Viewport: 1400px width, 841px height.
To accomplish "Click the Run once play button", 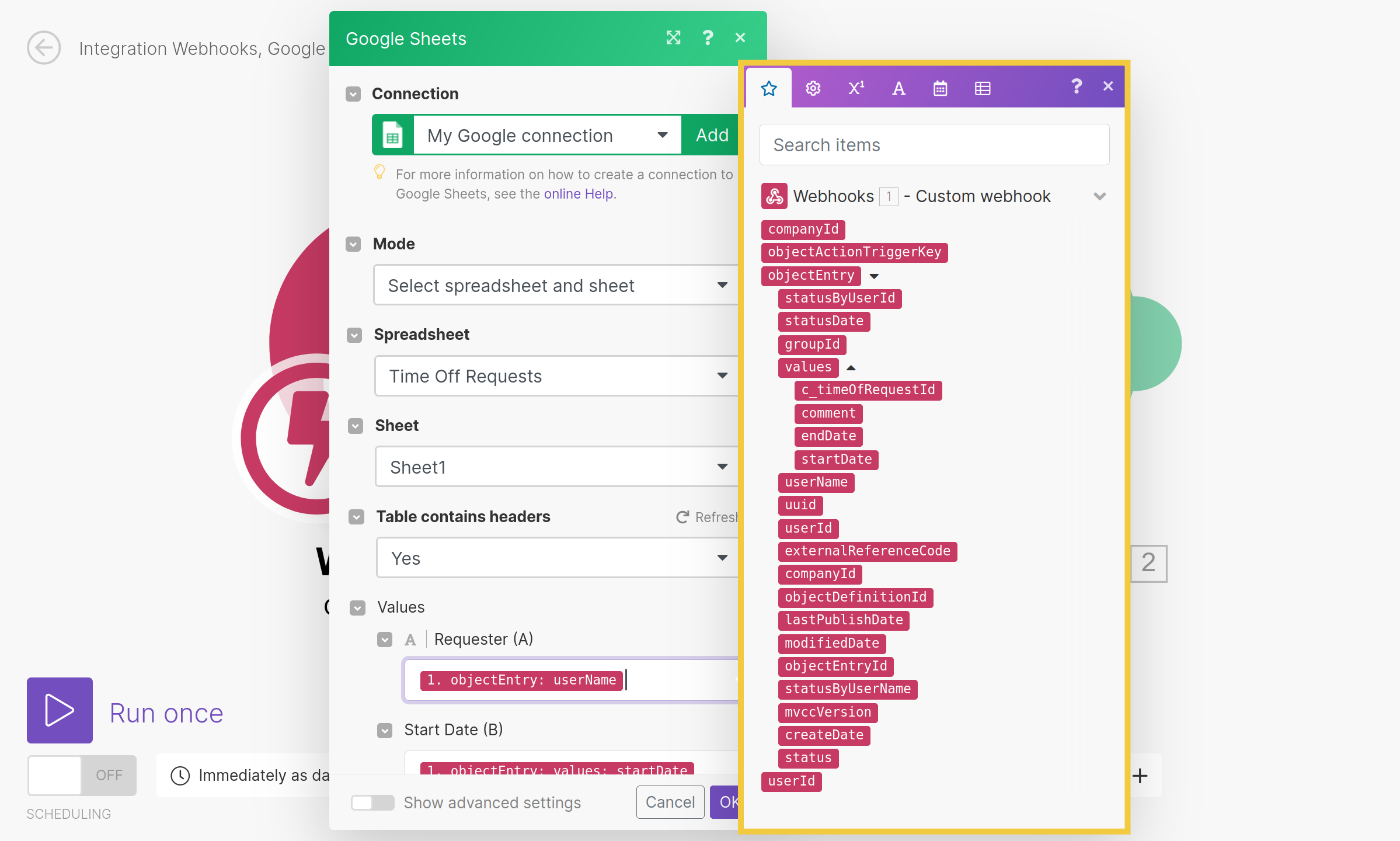I will click(60, 711).
